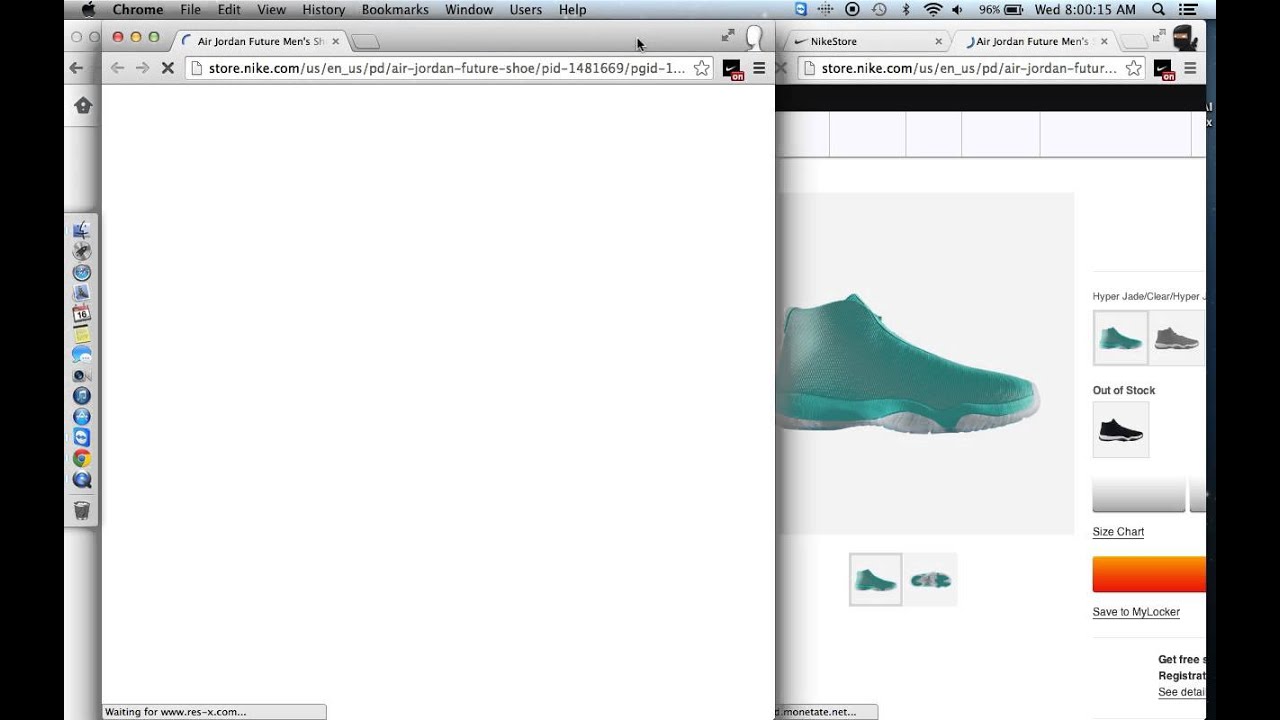Open Time Machine menu bar icon
Screen dimensions: 1280x720
[879, 9]
